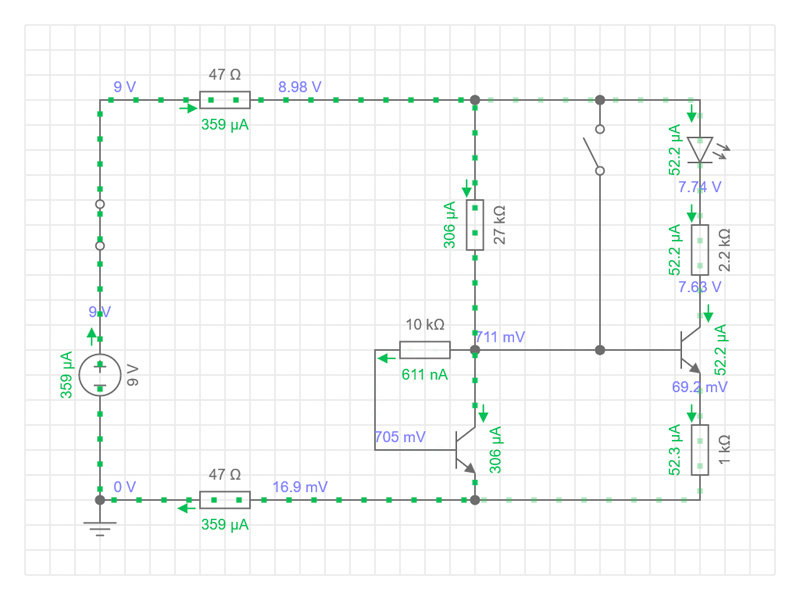Screen dimensions: 800x600
Task: Click the 705 mV voltage label
Action: coord(400,437)
